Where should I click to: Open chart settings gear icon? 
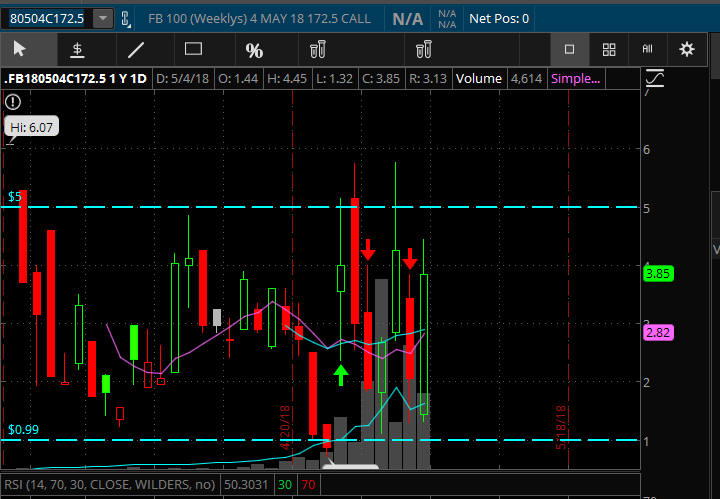(x=687, y=49)
